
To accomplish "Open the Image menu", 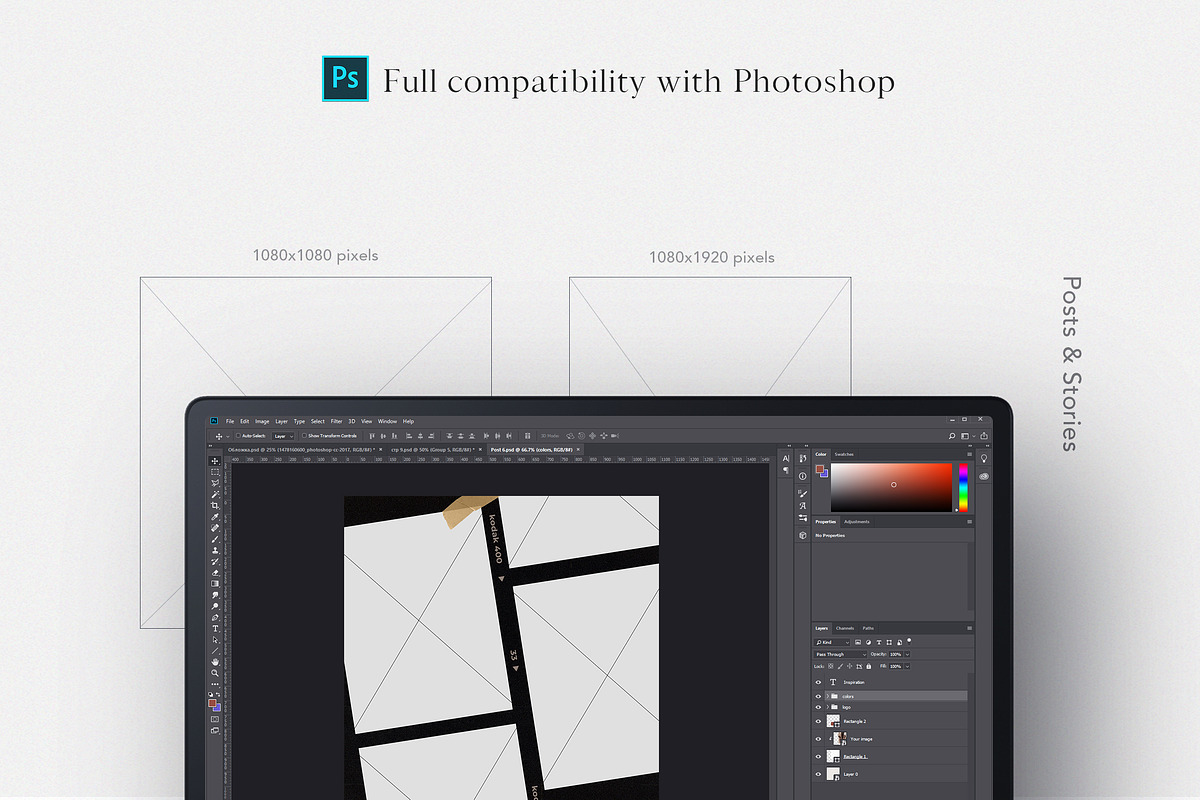I will click(262, 421).
